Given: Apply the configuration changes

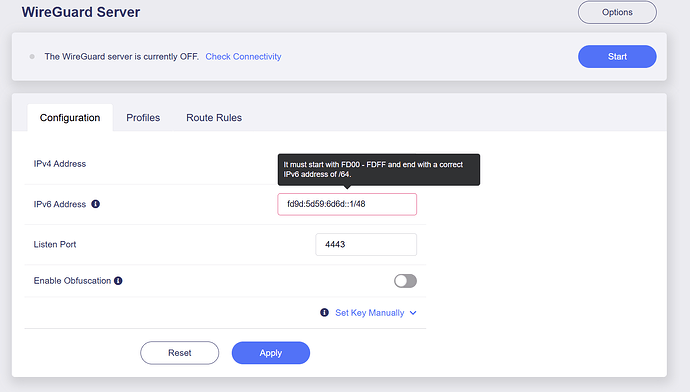Looking at the screenshot, I should [271, 353].
